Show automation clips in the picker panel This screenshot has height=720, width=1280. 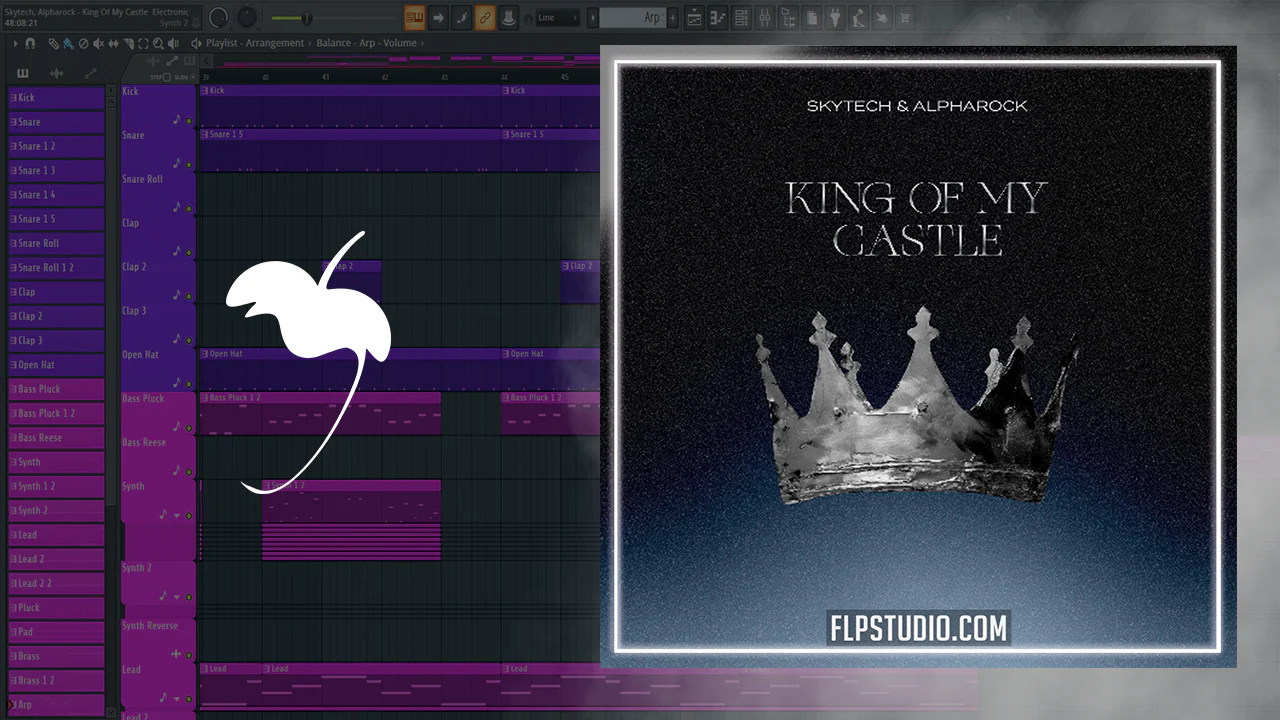click(91, 73)
